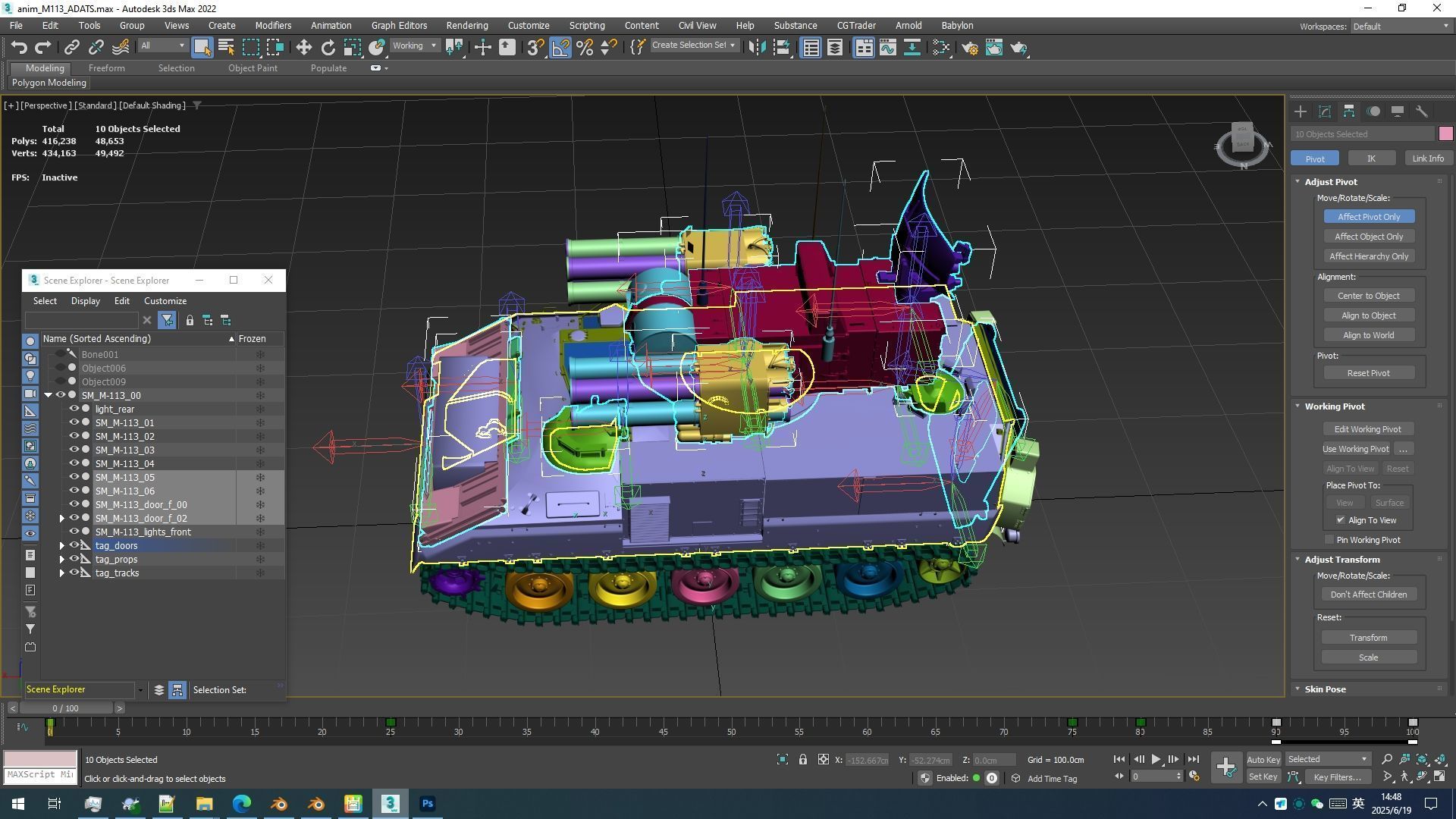The image size is (1456, 819).
Task: Enable the Pin Working Pivot checkbox
Action: coord(1329,540)
